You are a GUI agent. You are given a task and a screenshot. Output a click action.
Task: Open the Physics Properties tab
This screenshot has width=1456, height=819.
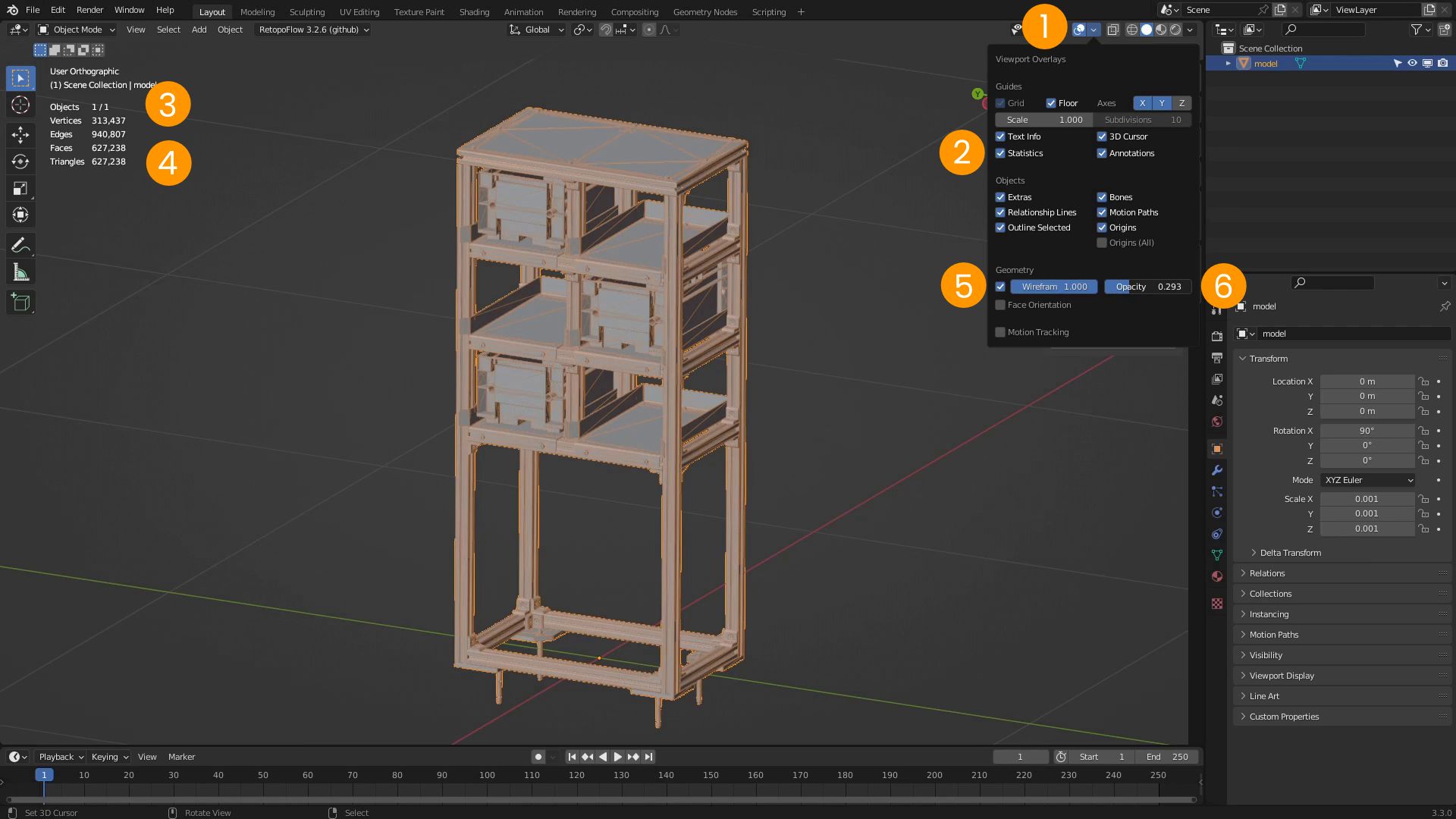[1217, 512]
